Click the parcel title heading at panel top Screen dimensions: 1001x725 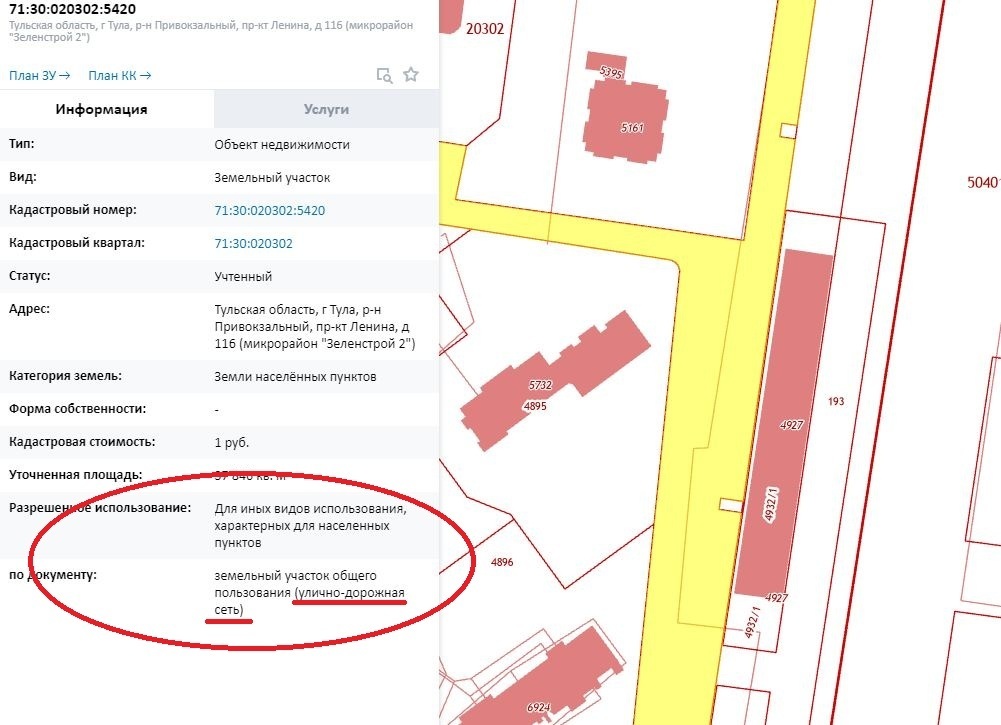(x=70, y=10)
